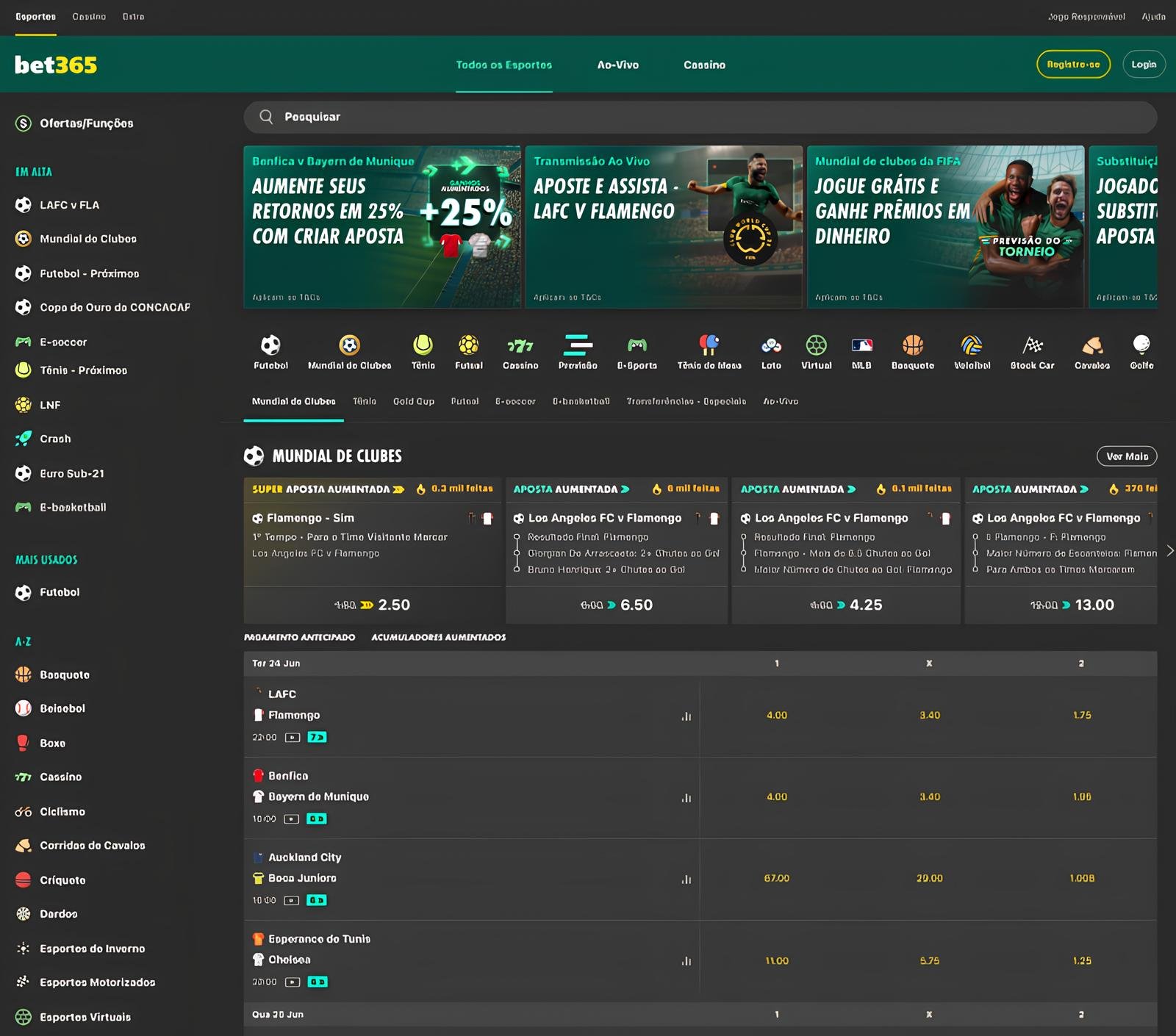The height and width of the screenshot is (1036, 1176).
Task: Select the E-Sports controller icon
Action: [x=637, y=345]
